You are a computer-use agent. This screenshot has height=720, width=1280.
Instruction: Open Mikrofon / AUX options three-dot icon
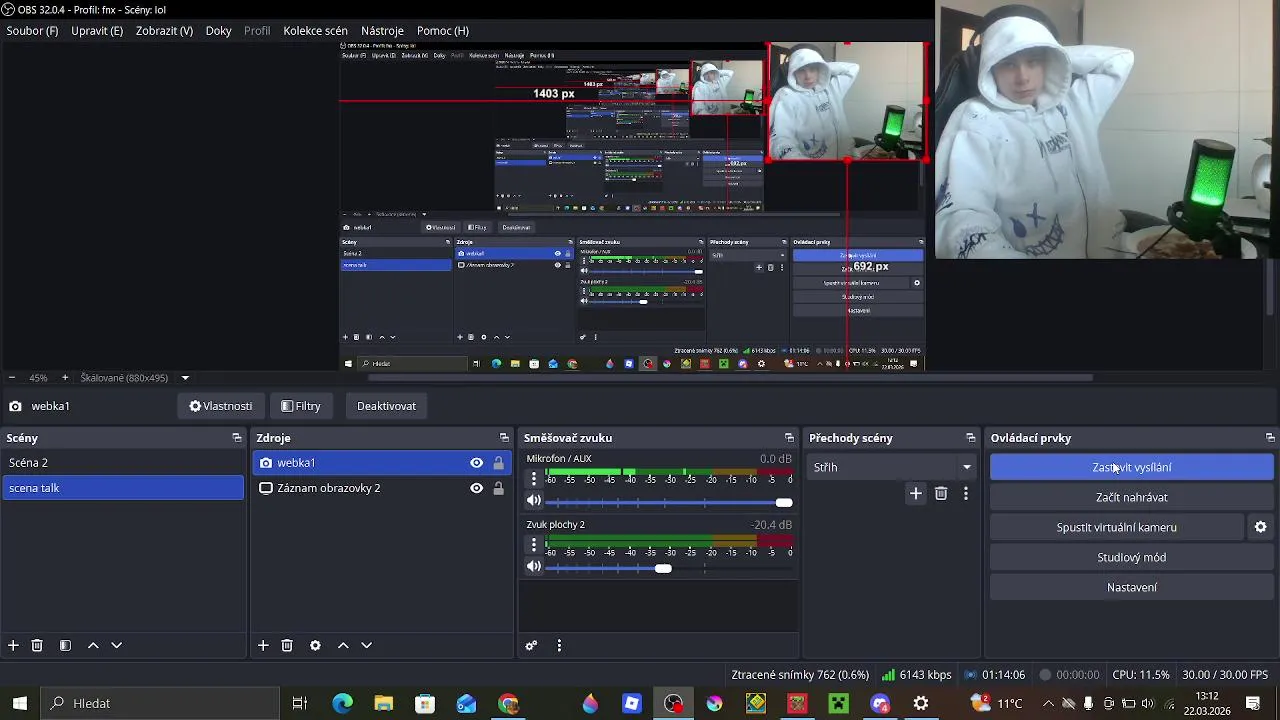(534, 479)
